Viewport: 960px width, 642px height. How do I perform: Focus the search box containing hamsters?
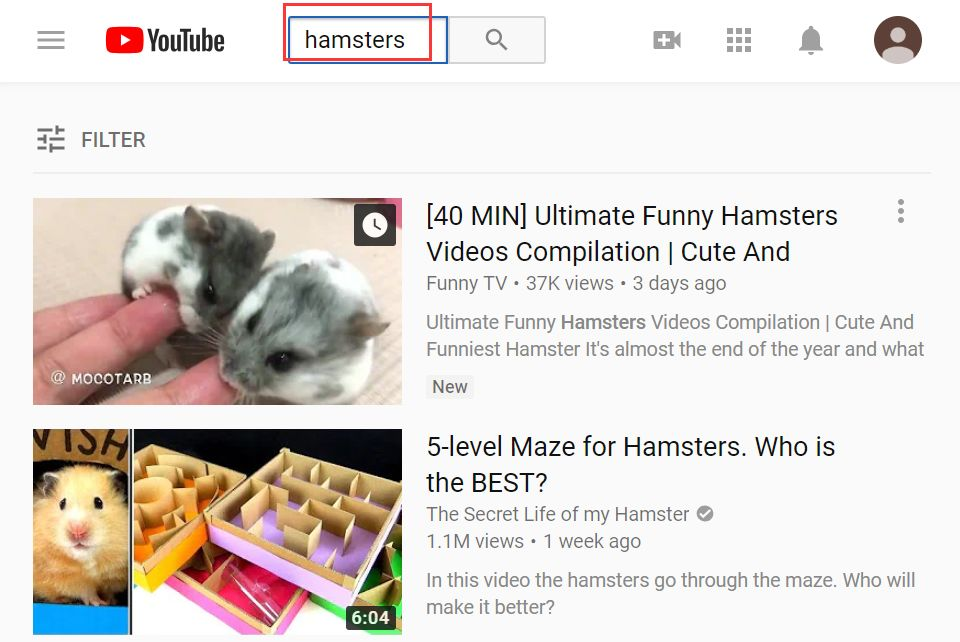pyautogui.click(x=369, y=40)
